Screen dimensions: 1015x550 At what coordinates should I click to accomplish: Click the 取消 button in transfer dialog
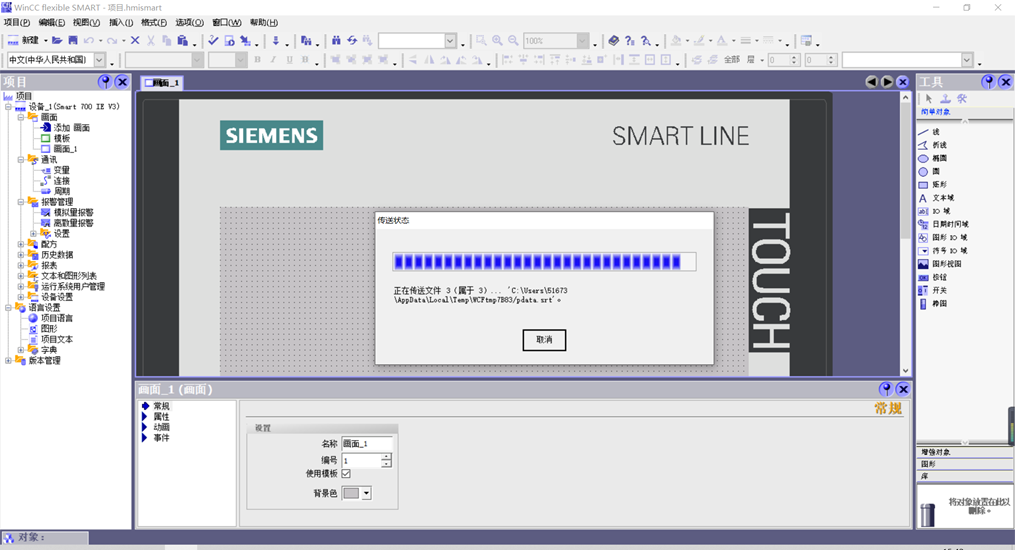point(544,340)
